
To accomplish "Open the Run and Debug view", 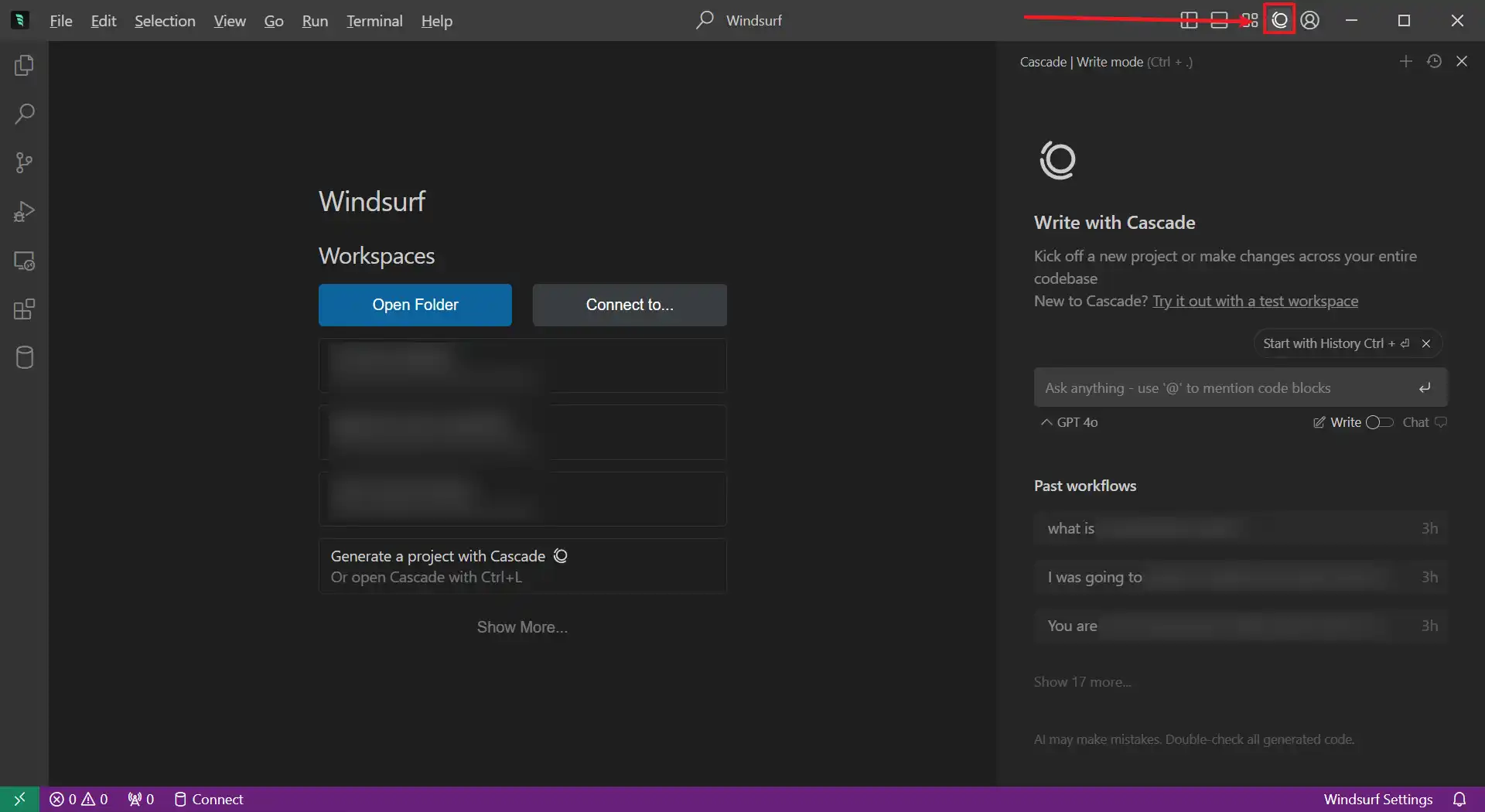I will [x=24, y=212].
